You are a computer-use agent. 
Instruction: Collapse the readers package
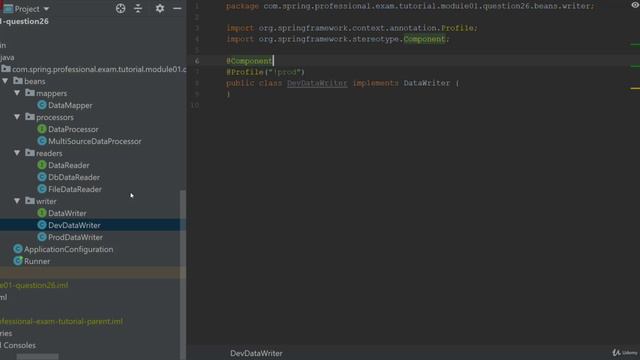(17, 153)
